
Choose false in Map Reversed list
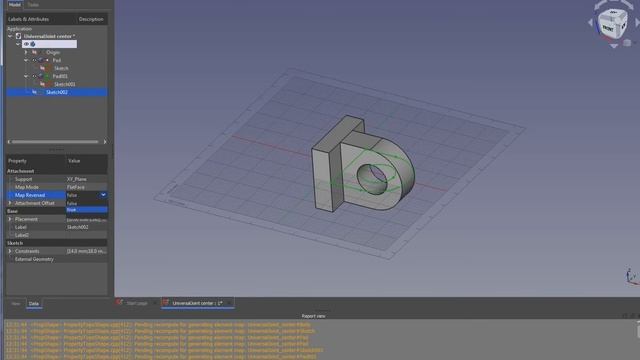click(x=87, y=203)
